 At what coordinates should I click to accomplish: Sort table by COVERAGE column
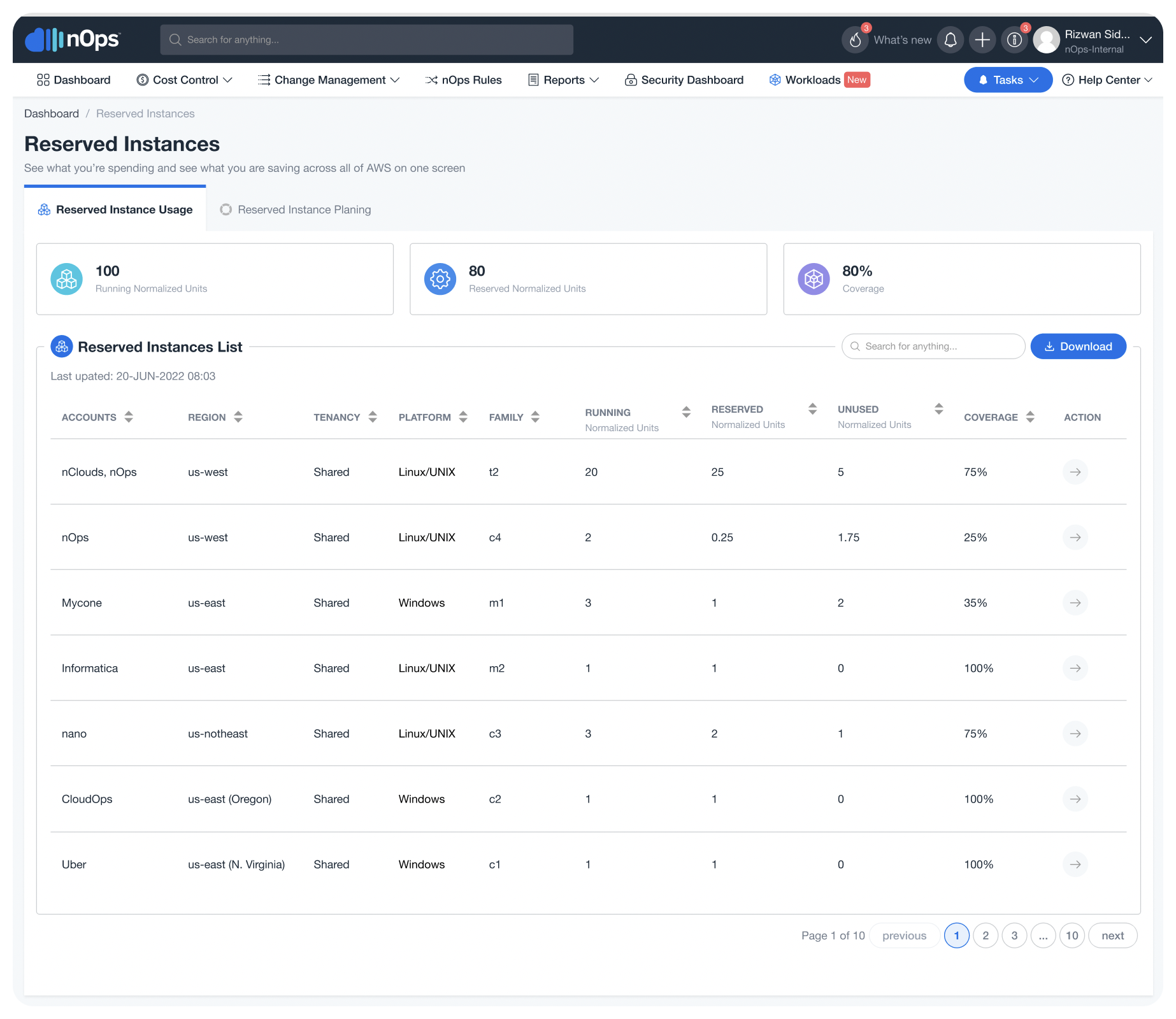click(x=1031, y=417)
